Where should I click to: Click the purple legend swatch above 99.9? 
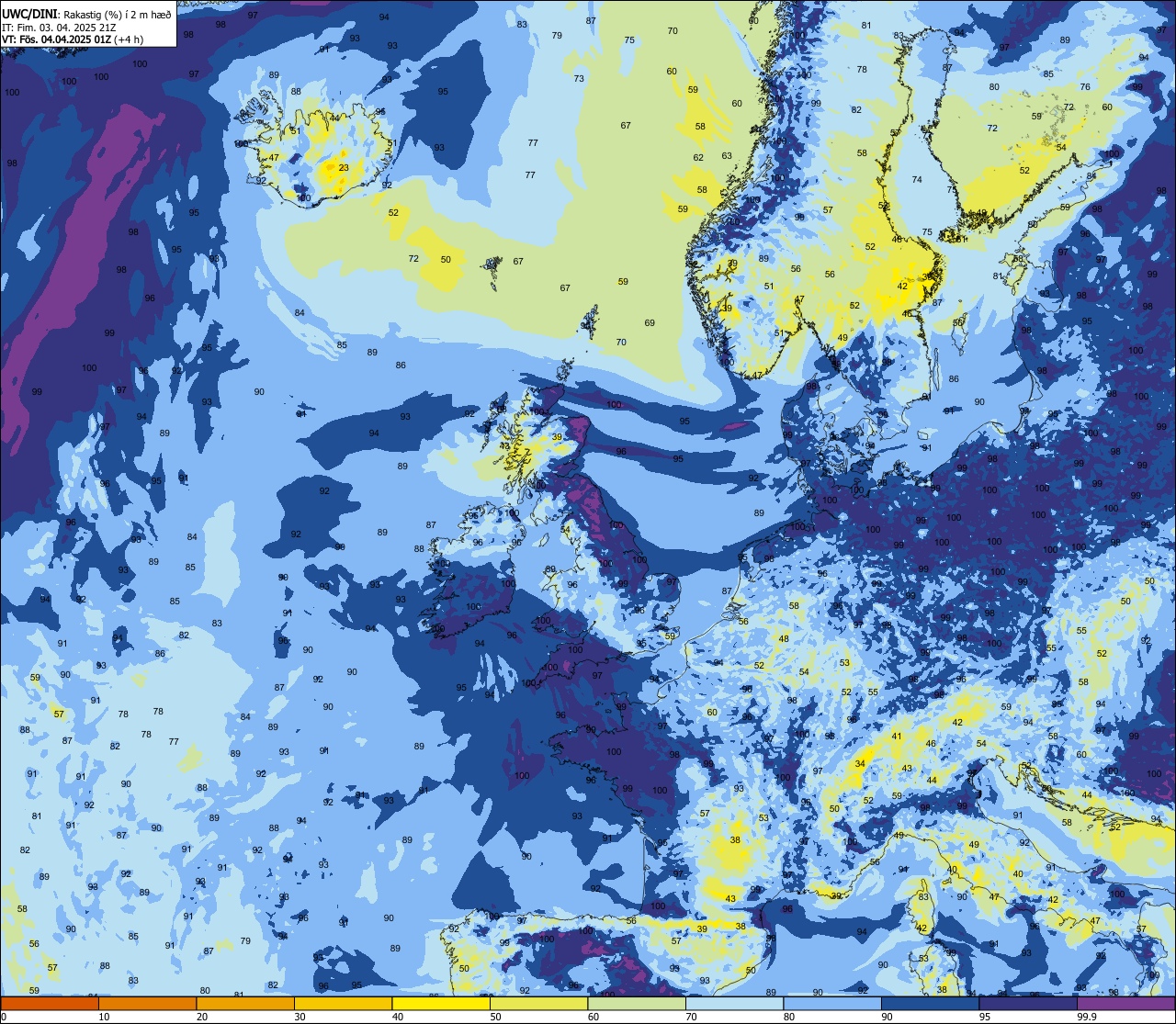[x=1125, y=1003]
